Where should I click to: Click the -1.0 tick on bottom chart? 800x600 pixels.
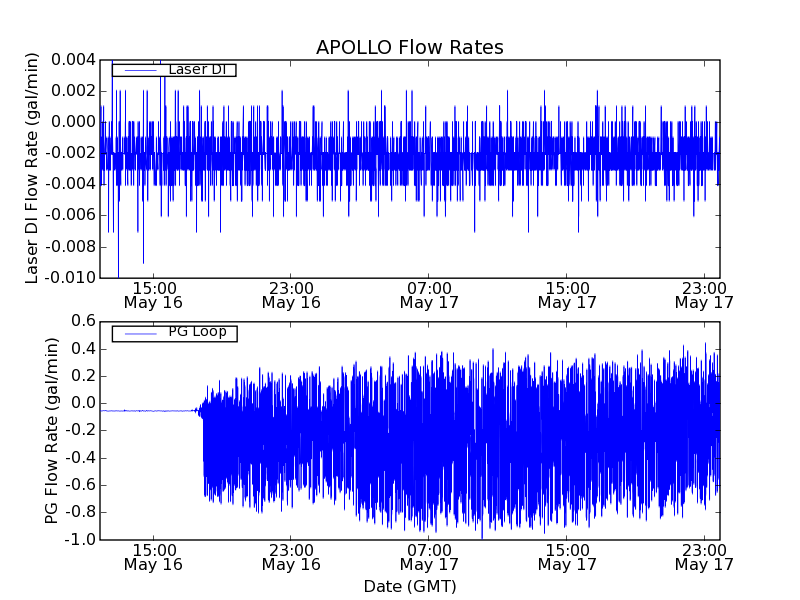pyautogui.click(x=79, y=539)
